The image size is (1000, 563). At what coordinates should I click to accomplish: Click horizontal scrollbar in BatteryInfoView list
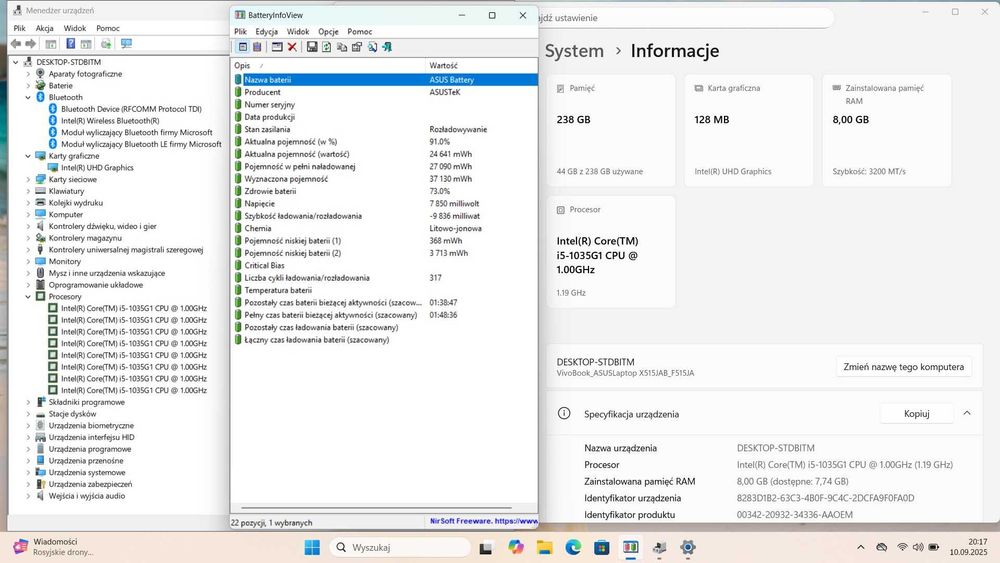[x=376, y=508]
